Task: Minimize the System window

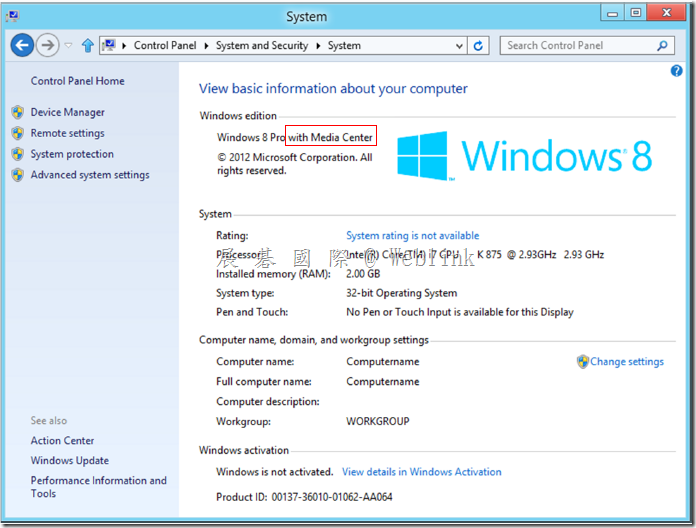Action: tap(613, 13)
